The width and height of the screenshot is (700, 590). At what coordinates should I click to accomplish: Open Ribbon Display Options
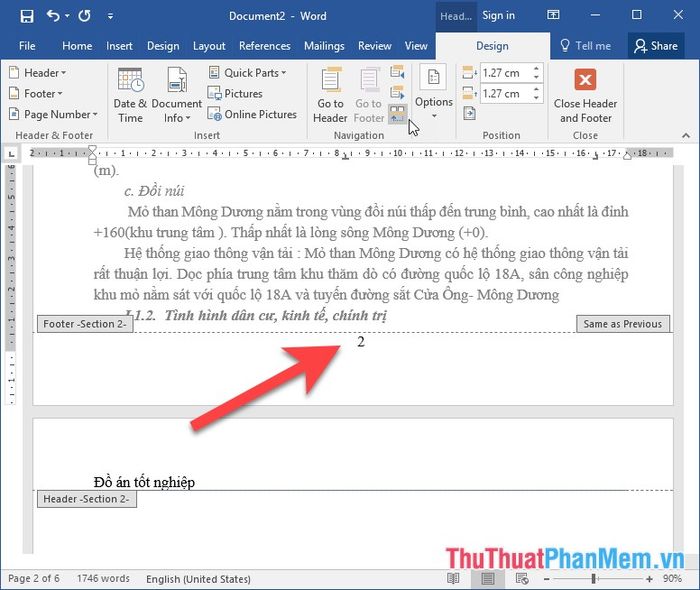coord(553,15)
